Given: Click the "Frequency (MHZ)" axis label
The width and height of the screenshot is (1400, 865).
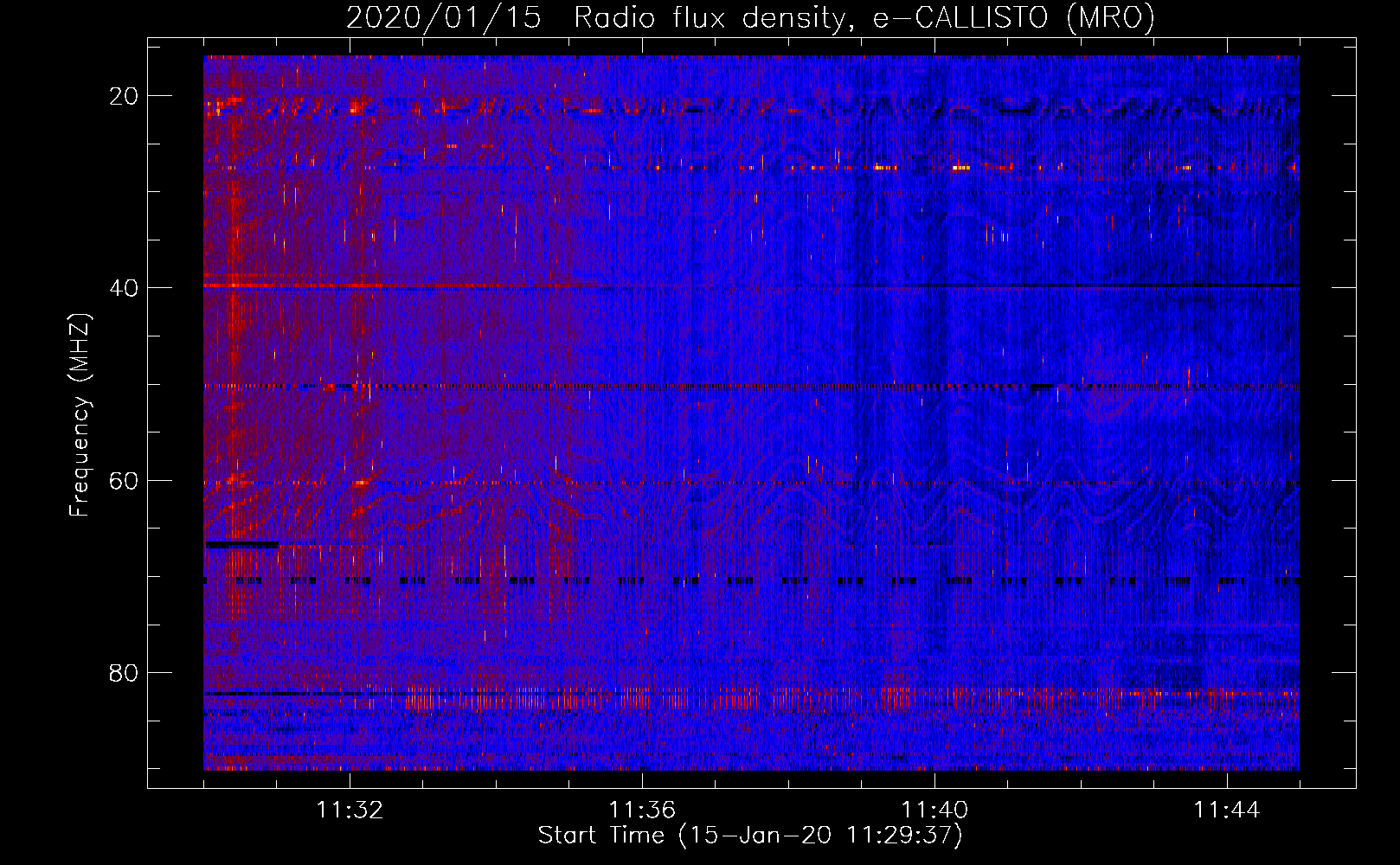Looking at the screenshot, I should coord(80,414).
